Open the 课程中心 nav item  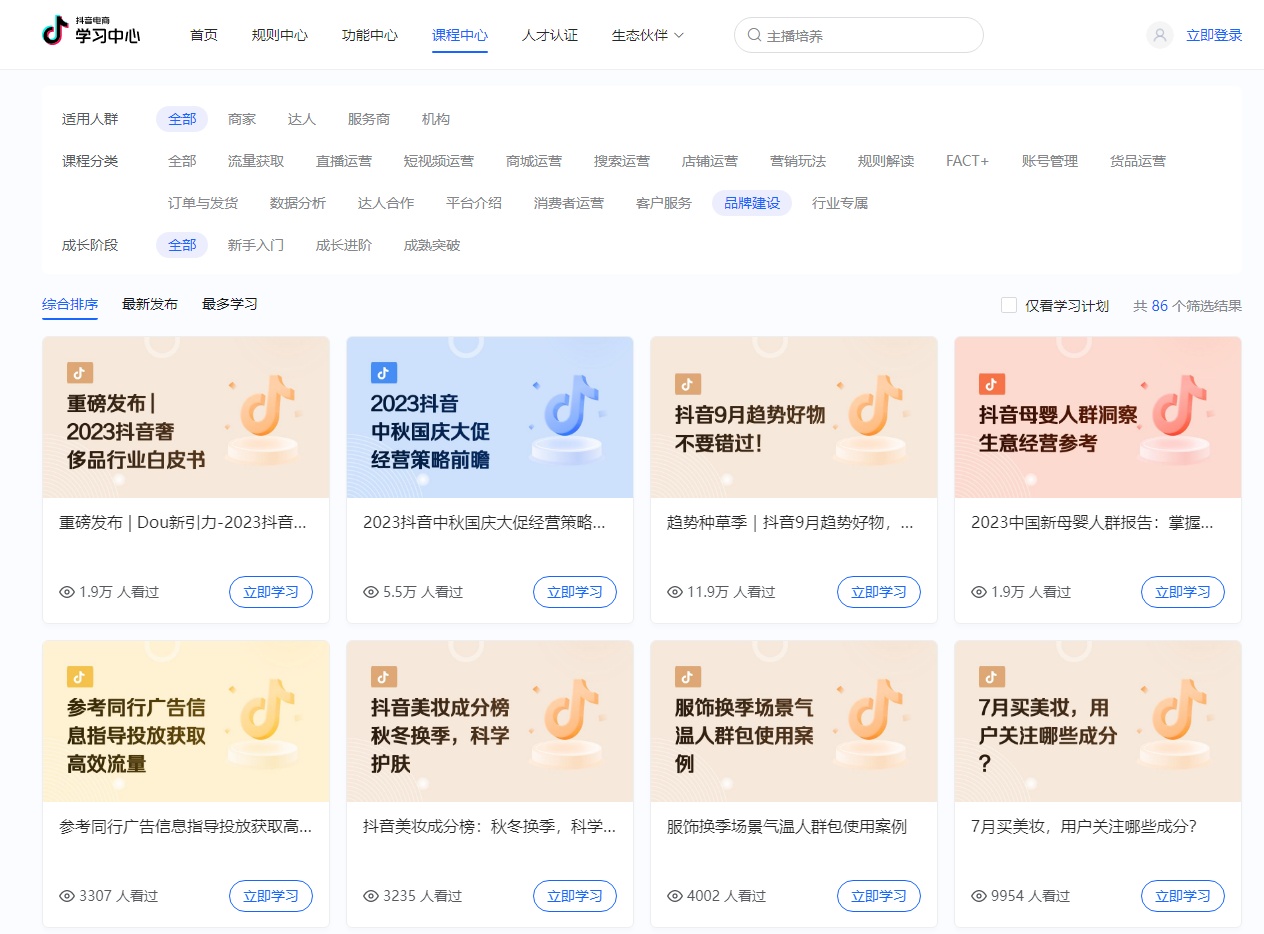pos(460,35)
